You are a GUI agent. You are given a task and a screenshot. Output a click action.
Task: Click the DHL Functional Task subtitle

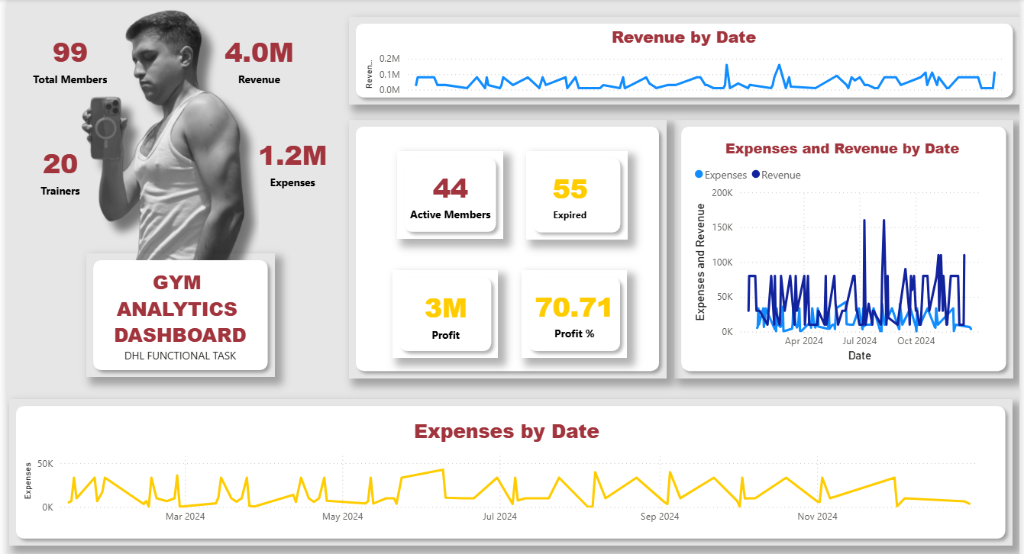click(x=180, y=355)
